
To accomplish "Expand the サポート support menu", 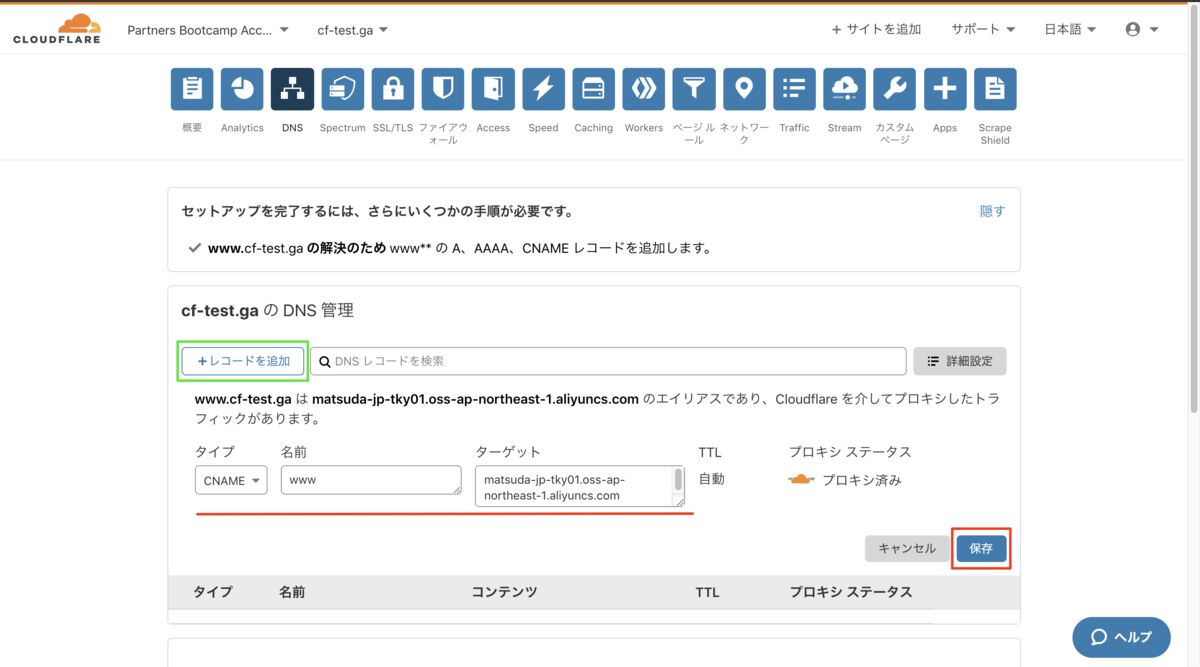I will 983,30.
